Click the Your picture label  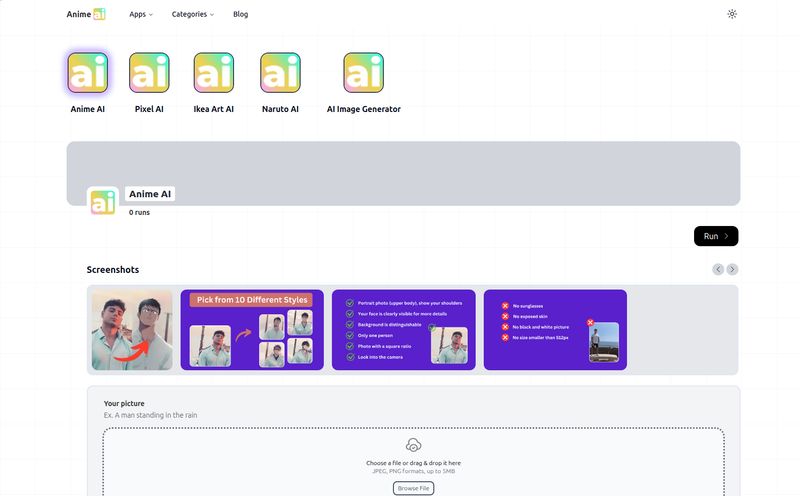pyautogui.click(x=124, y=403)
